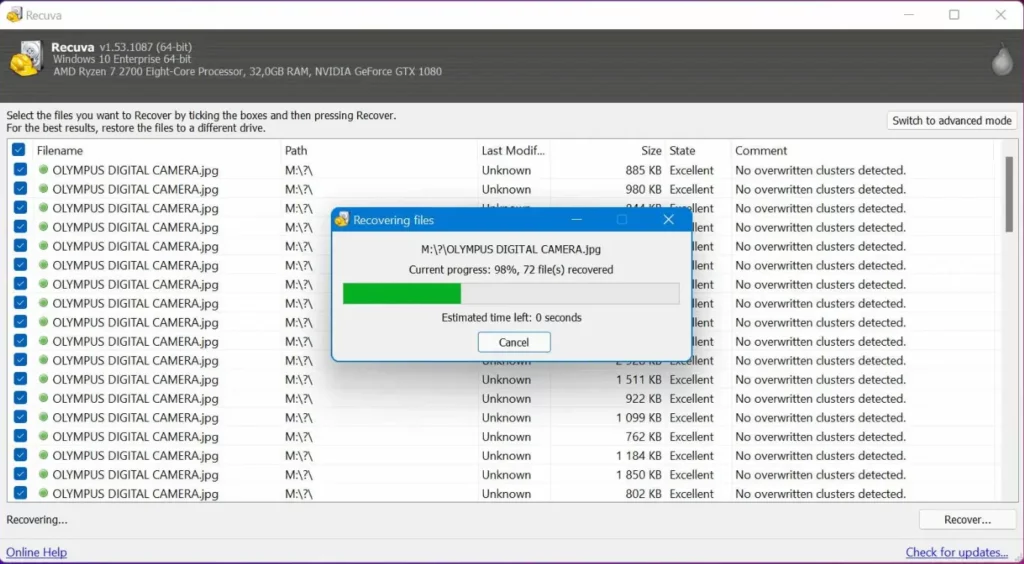The image size is (1024, 564).
Task: Click green status dot of 1 511 KB file
Action: pos(43,379)
